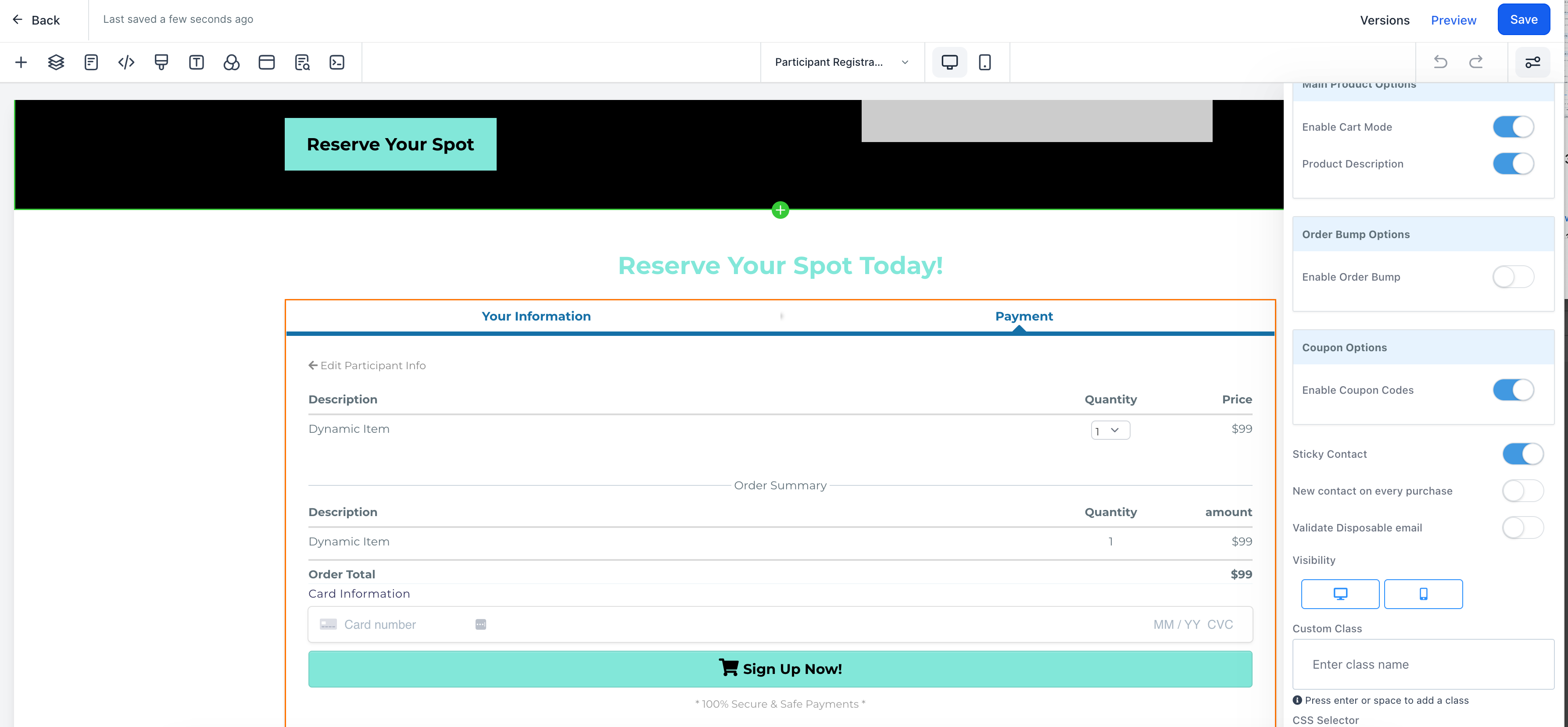Click the Card number field
This screenshot has height=727, width=1568.
coord(380,625)
